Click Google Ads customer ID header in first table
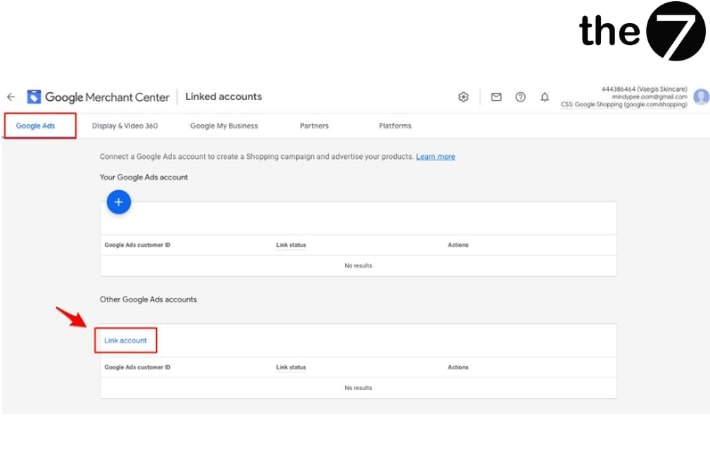 coord(138,245)
